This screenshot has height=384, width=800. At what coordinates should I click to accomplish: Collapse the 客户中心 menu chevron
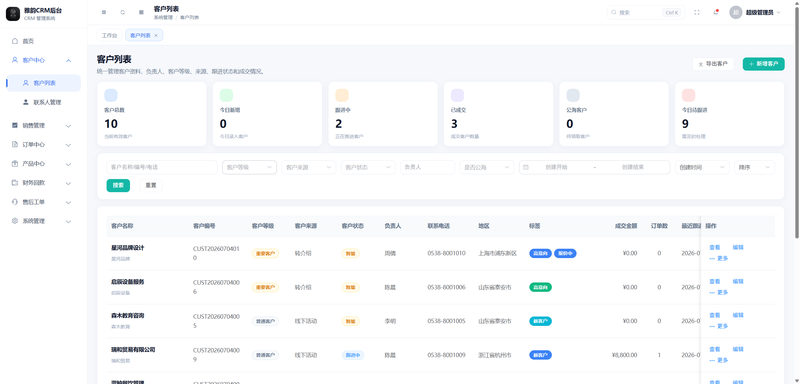68,60
